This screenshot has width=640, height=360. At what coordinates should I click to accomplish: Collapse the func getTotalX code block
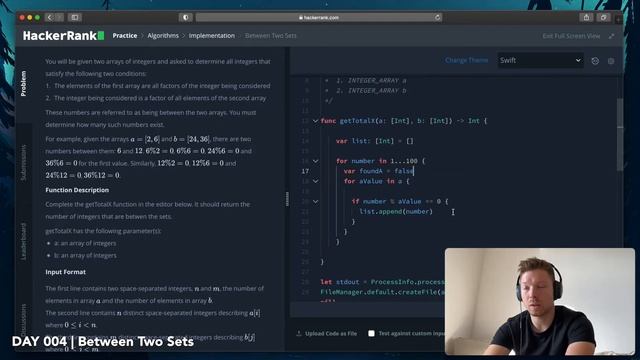point(316,121)
